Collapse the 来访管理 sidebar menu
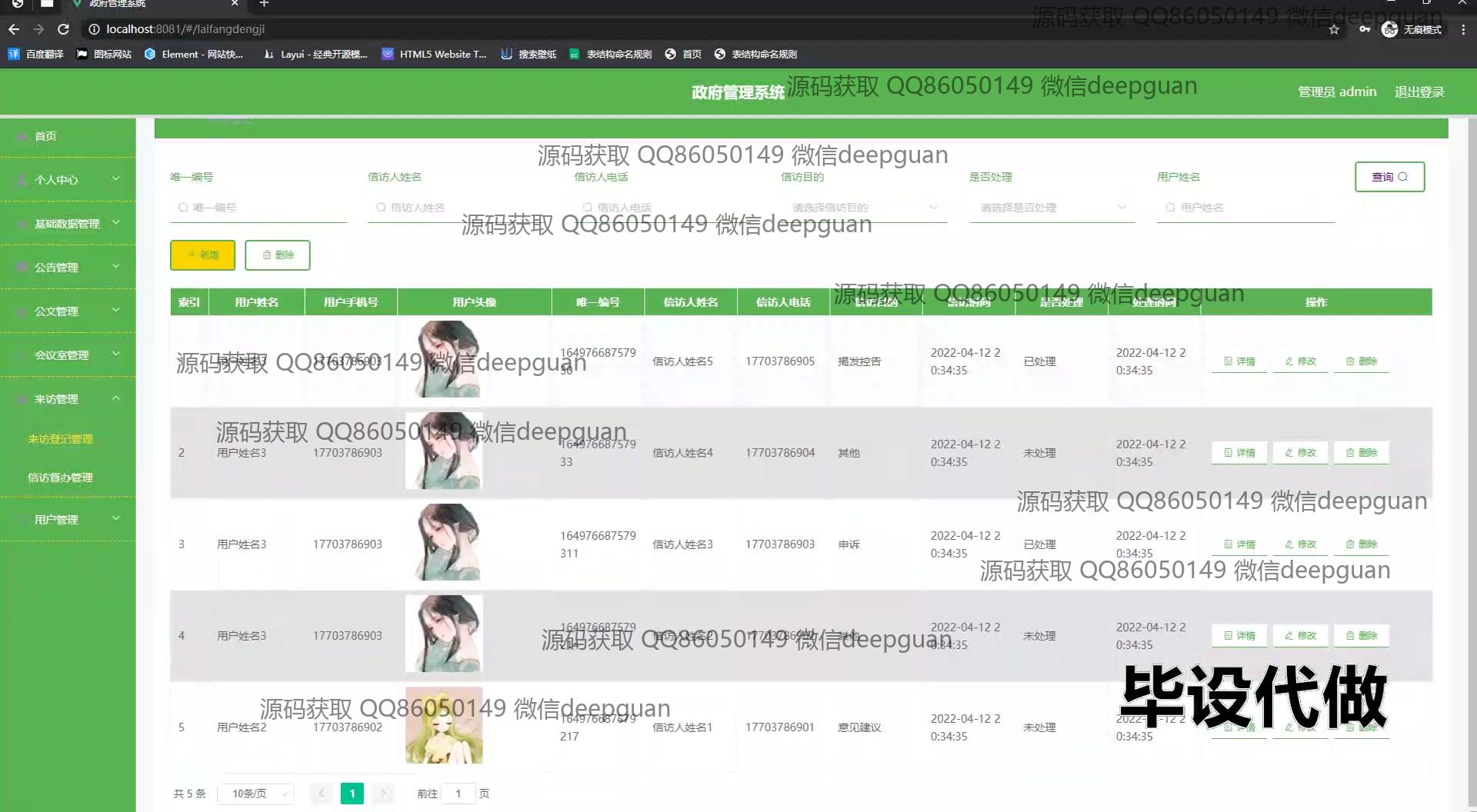 coord(68,399)
